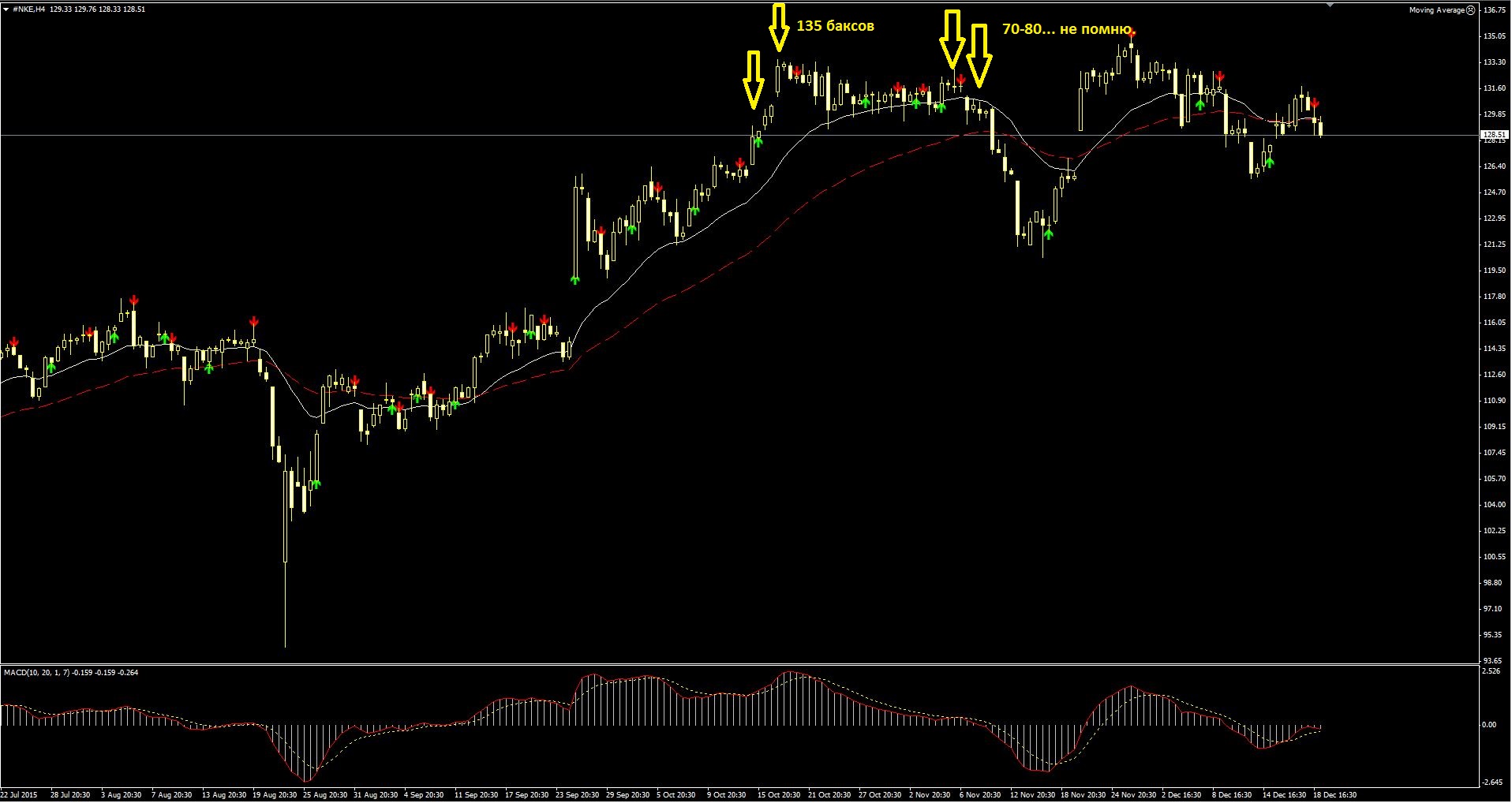Click the 5 Oct 20:30 time label

click(676, 795)
